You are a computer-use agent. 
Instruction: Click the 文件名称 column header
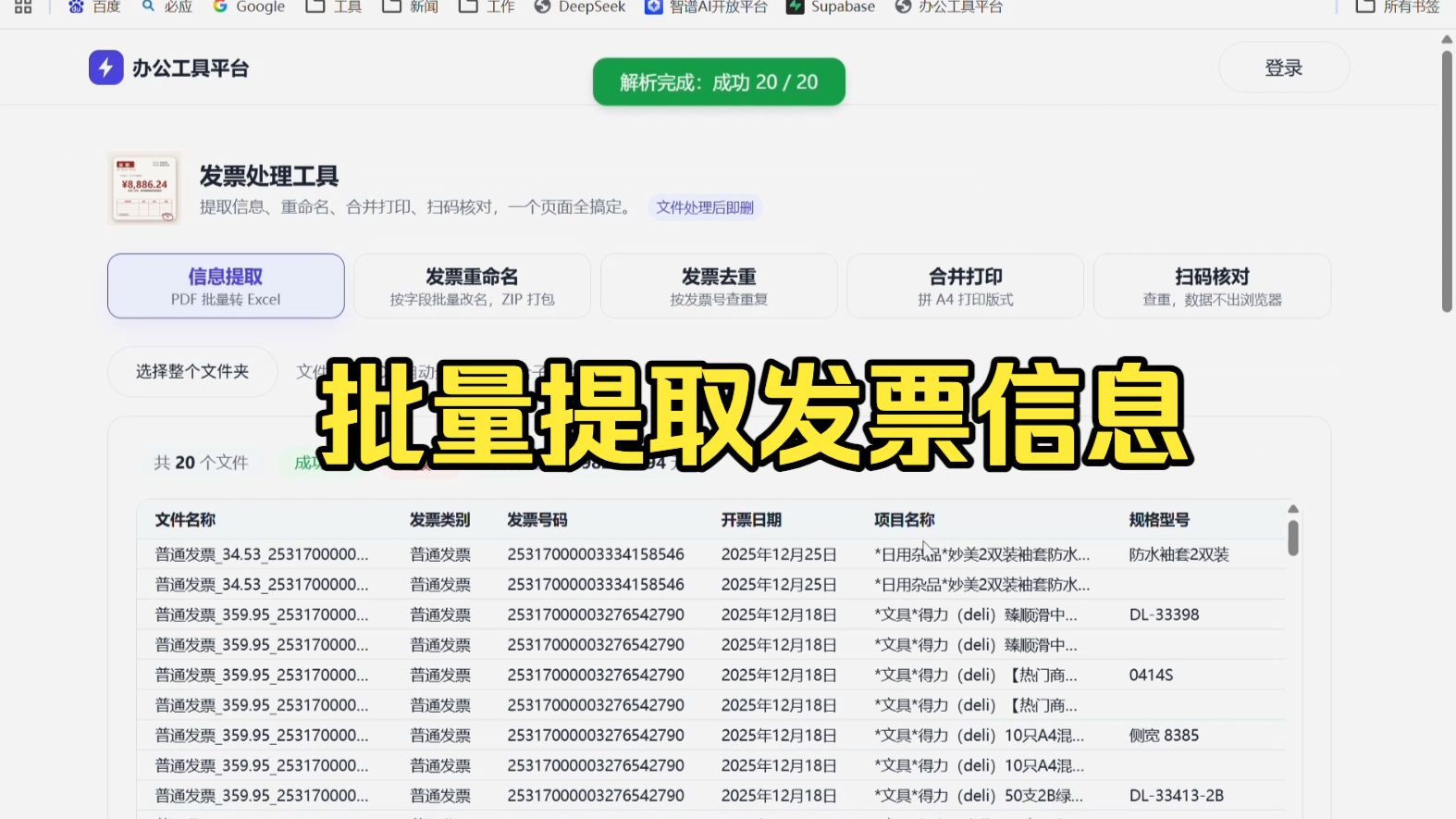[185, 520]
